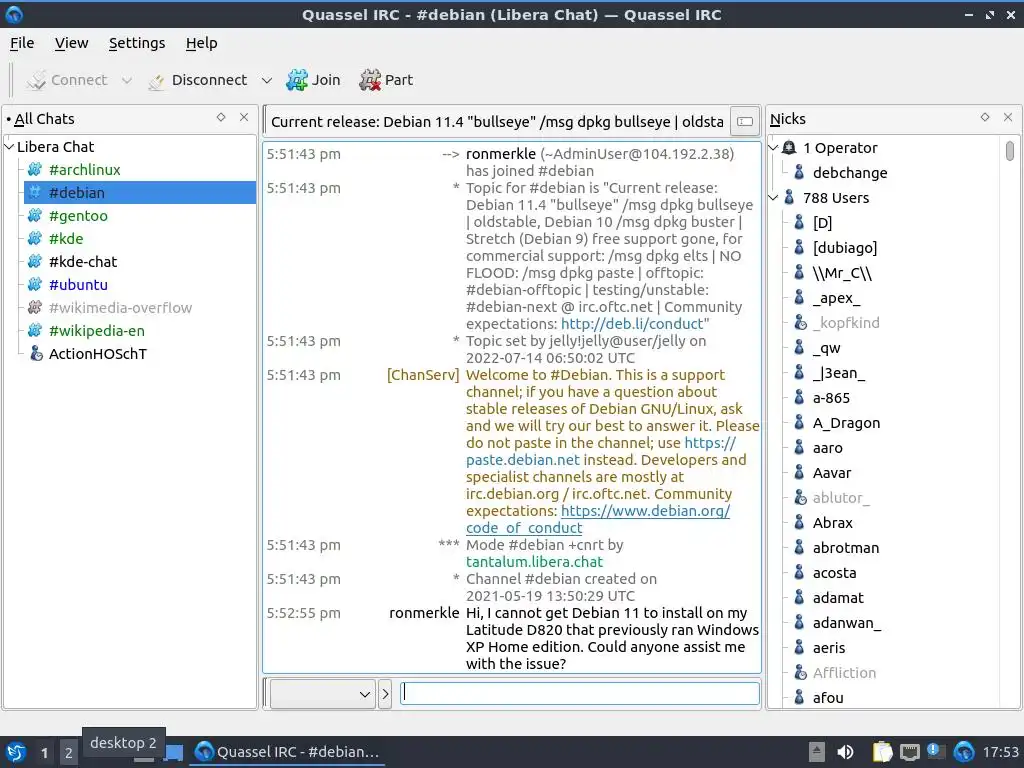The width and height of the screenshot is (1024, 768).
Task: Select user aeris in nick list
Action: (829, 648)
